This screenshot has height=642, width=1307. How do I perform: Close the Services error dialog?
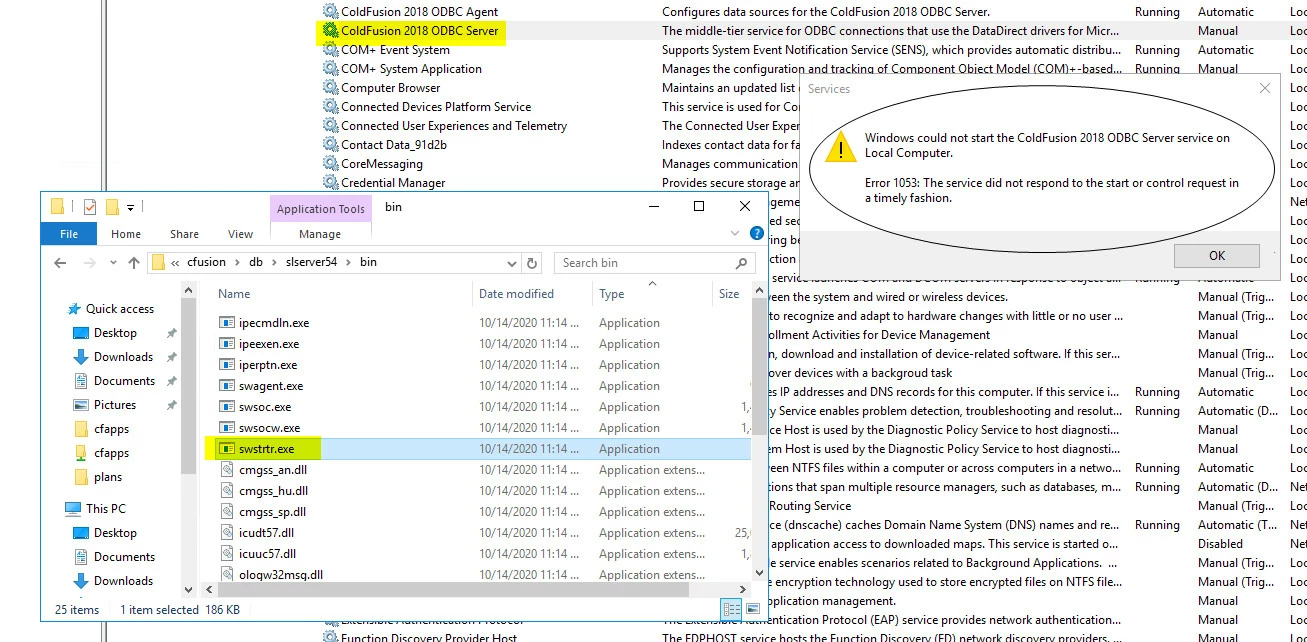[1264, 88]
